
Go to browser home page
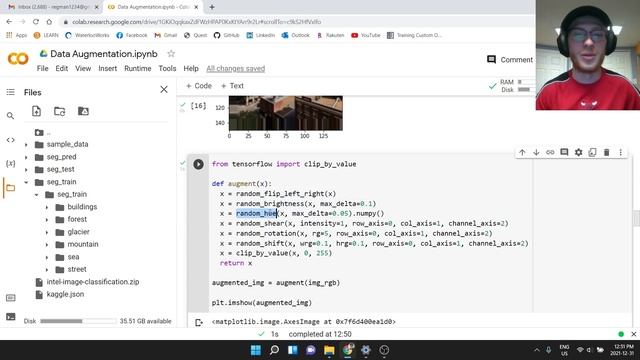tap(49, 22)
